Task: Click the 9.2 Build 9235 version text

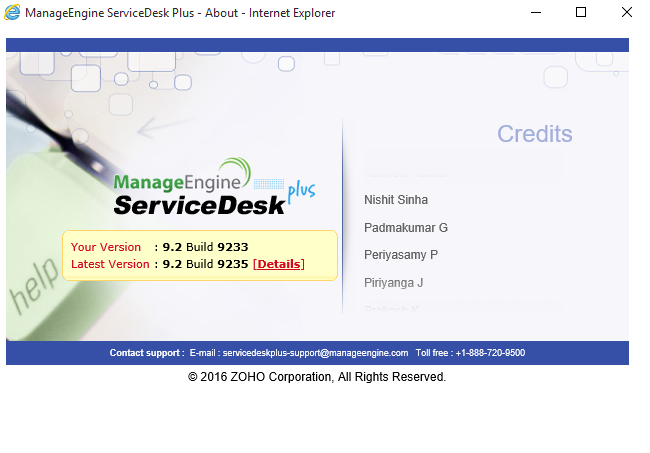Action: tap(205, 264)
